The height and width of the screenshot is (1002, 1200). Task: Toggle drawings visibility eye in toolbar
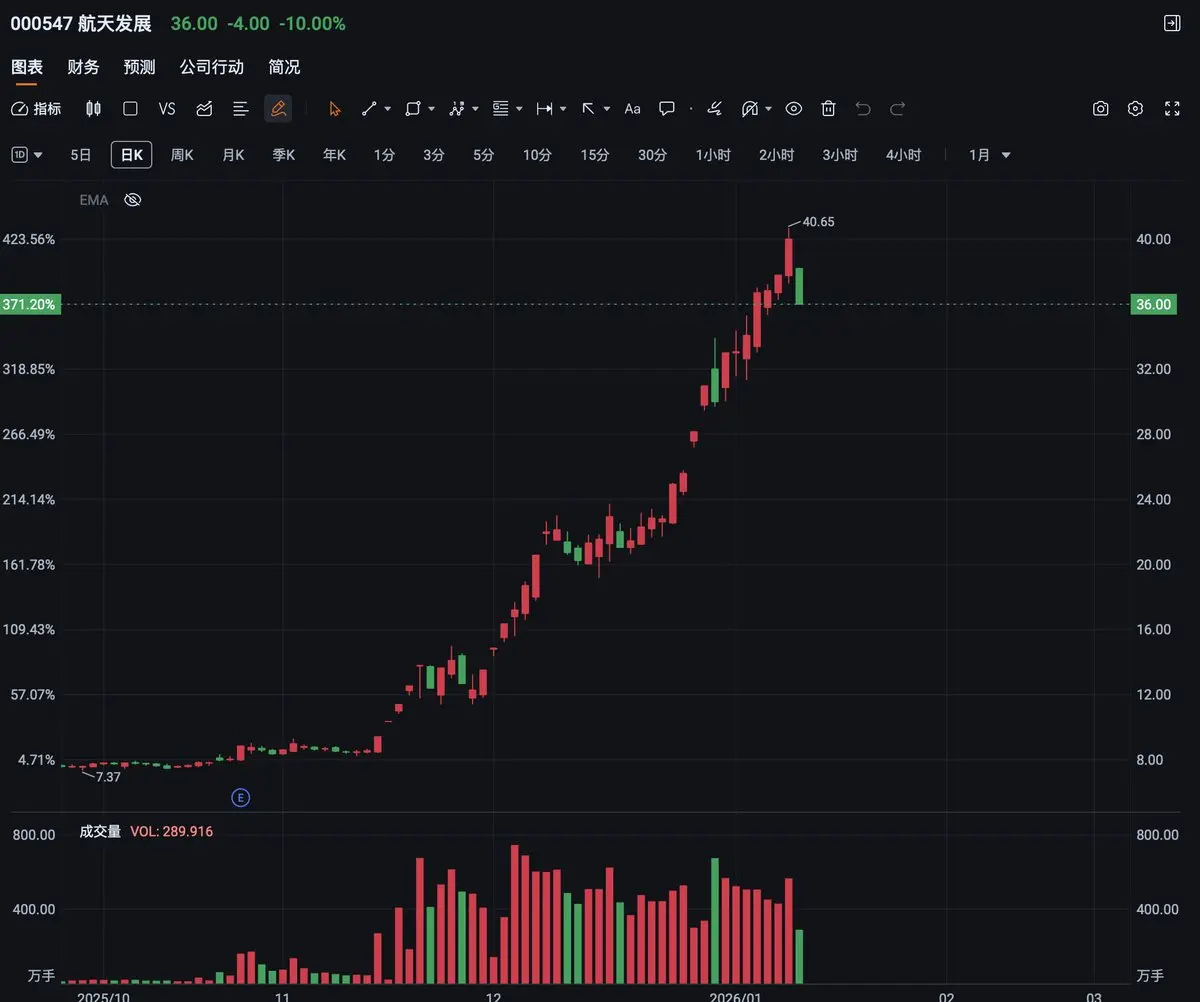tap(794, 109)
